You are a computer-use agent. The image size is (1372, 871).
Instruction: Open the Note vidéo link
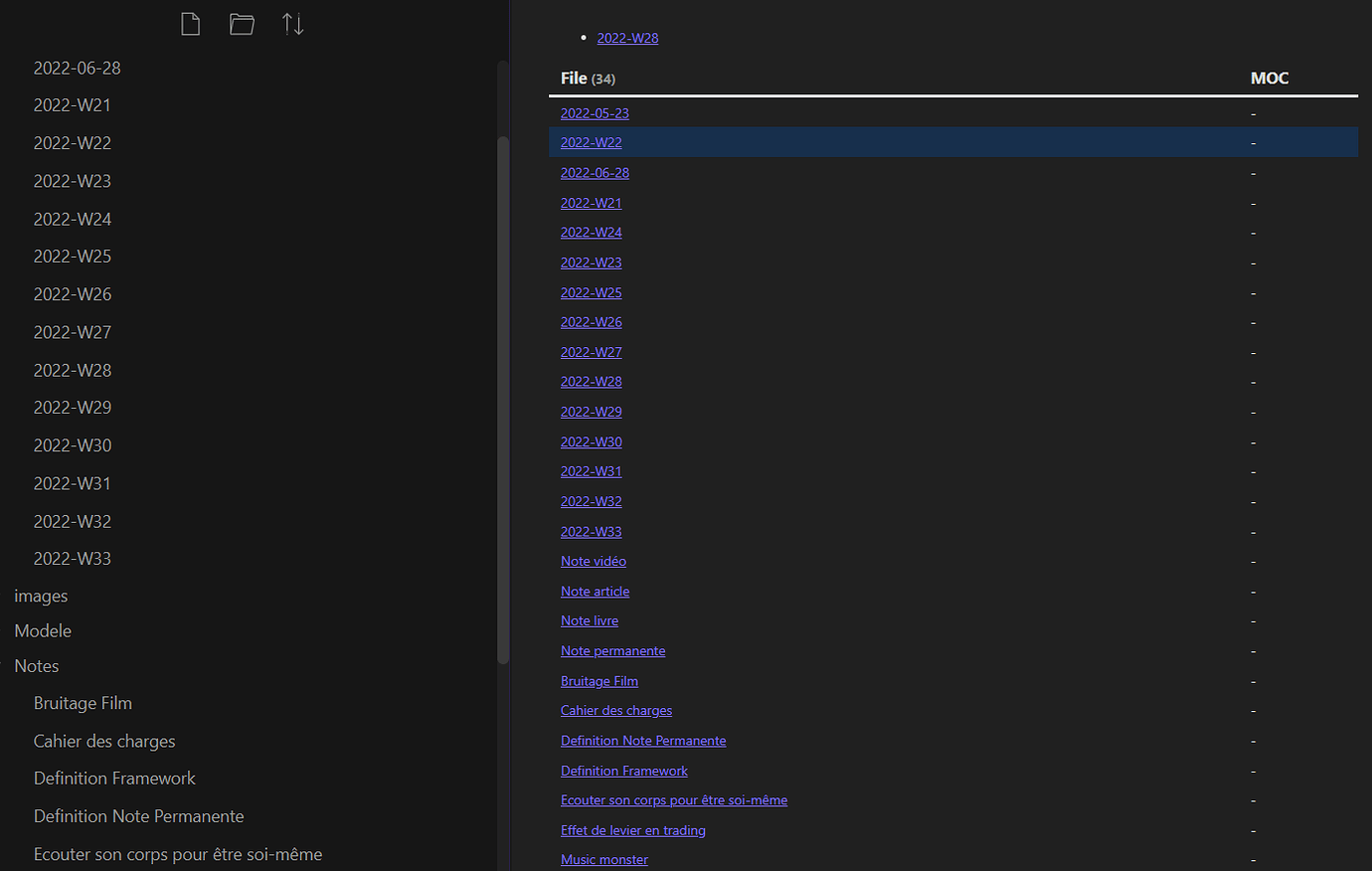pyautogui.click(x=593, y=561)
